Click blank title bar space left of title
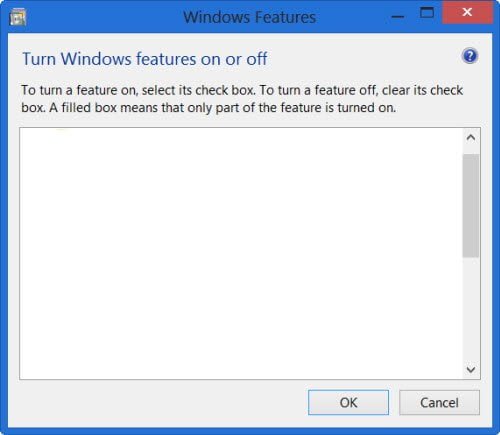The width and height of the screenshot is (500, 435). (x=103, y=17)
